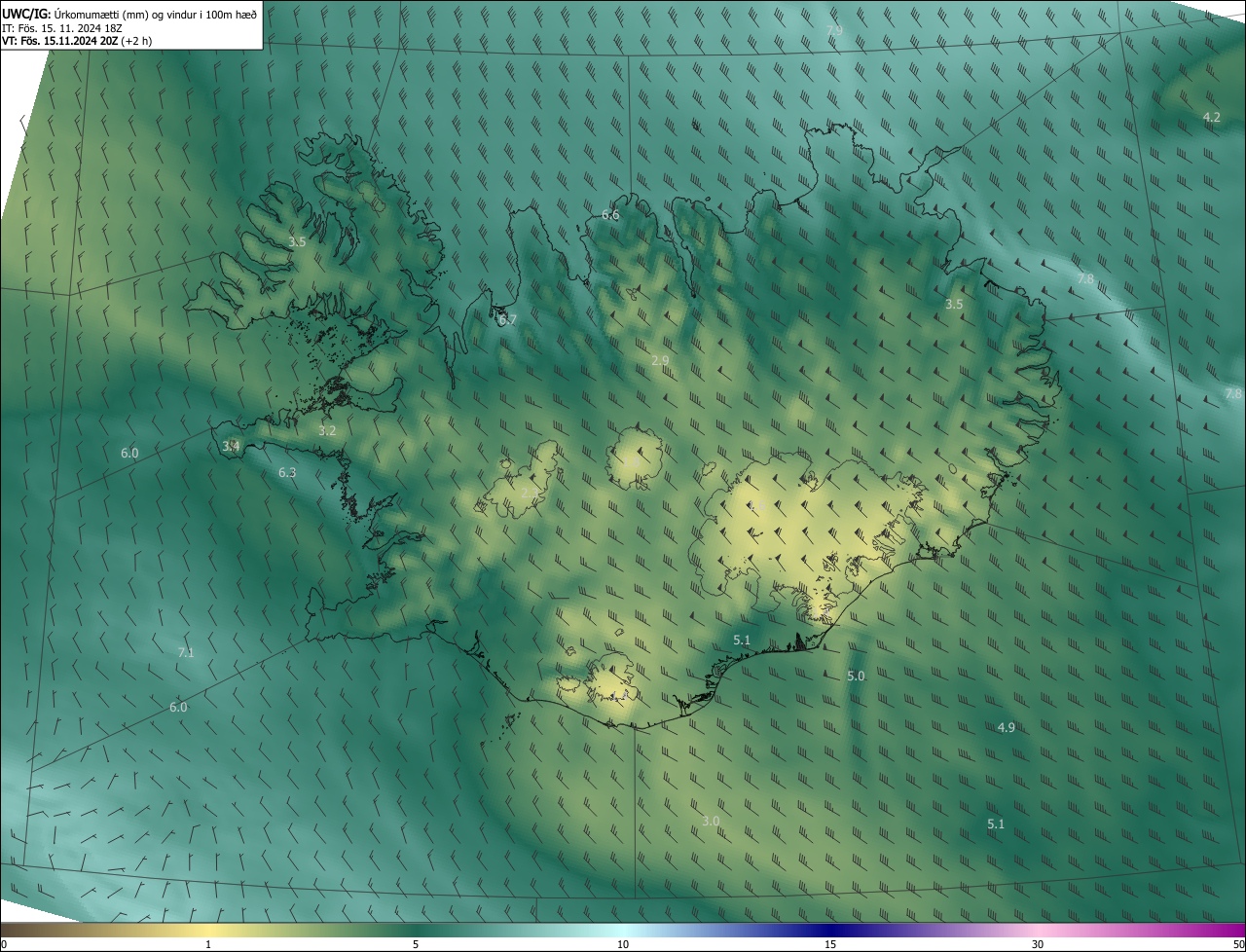
Task: Click the 50 tick on the color scale
Action: pos(1238,944)
